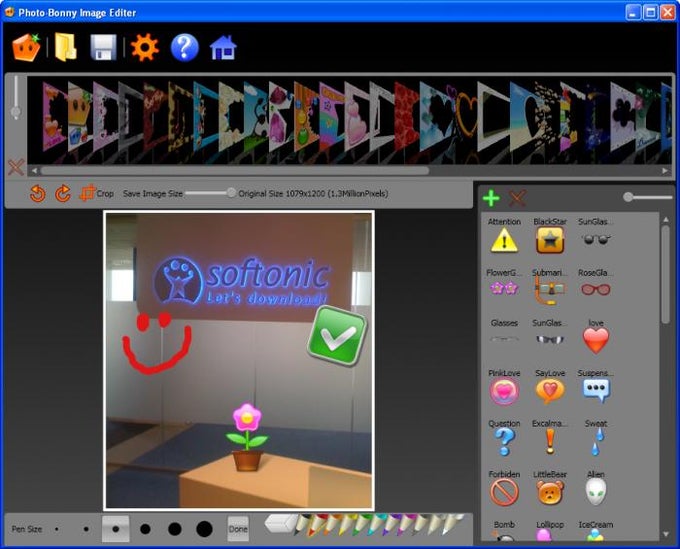The width and height of the screenshot is (680, 549).
Task: Select the RoseGla red glasses sticker
Action: click(596, 283)
